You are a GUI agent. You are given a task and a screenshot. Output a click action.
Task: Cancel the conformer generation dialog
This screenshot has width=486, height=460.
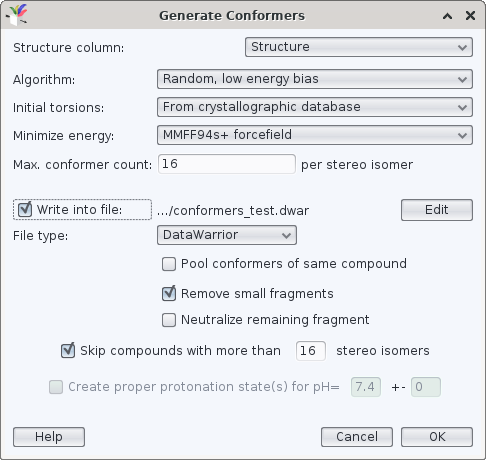(x=357, y=437)
